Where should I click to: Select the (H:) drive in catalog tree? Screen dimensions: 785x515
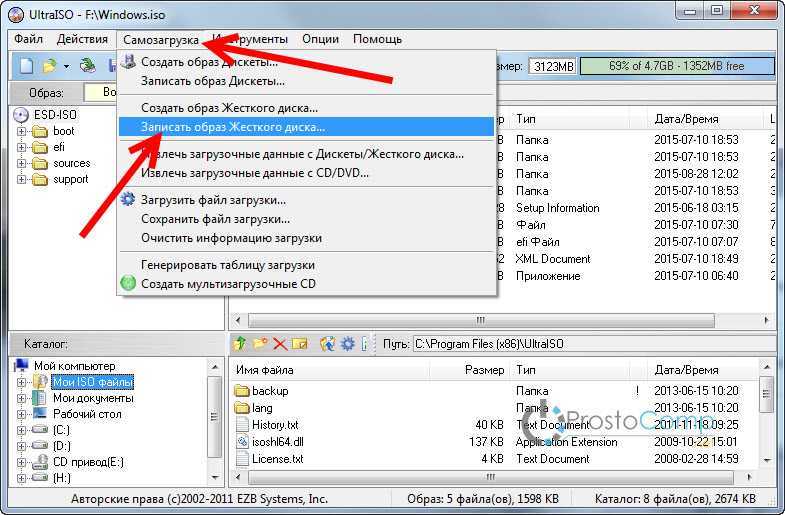pos(62,478)
